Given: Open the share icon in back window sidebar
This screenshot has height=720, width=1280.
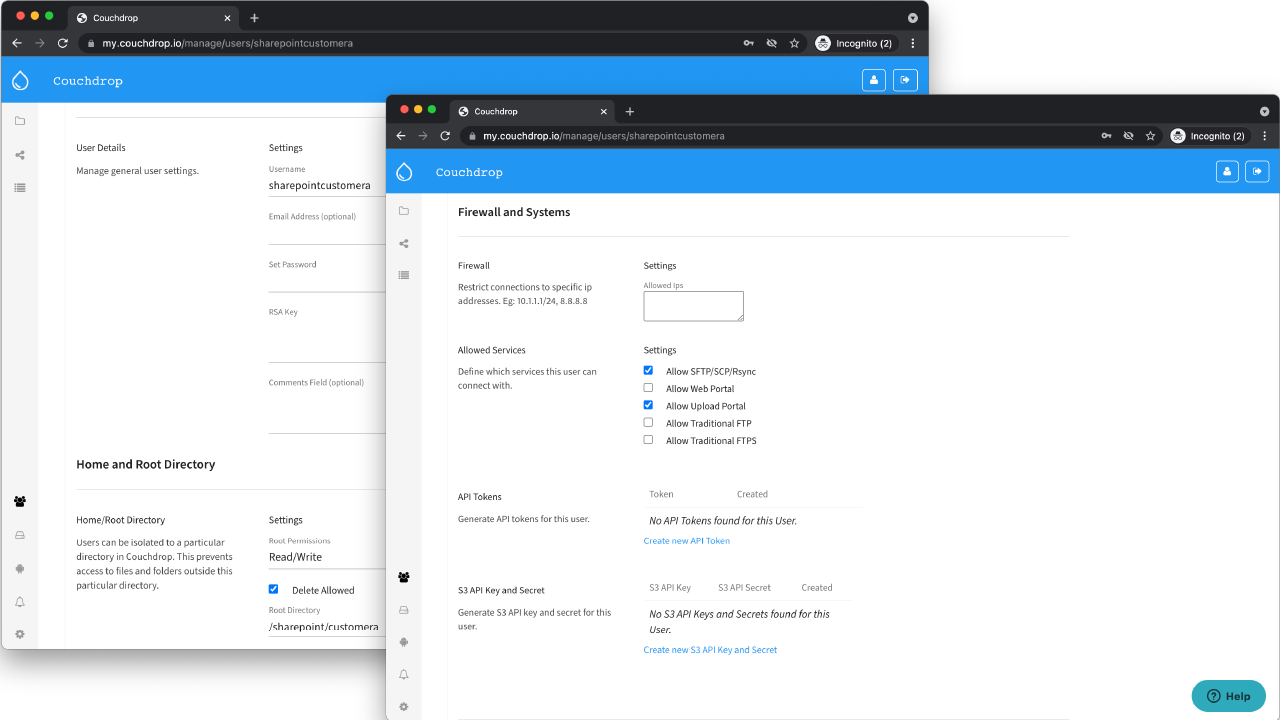Looking at the screenshot, I should pos(20,155).
